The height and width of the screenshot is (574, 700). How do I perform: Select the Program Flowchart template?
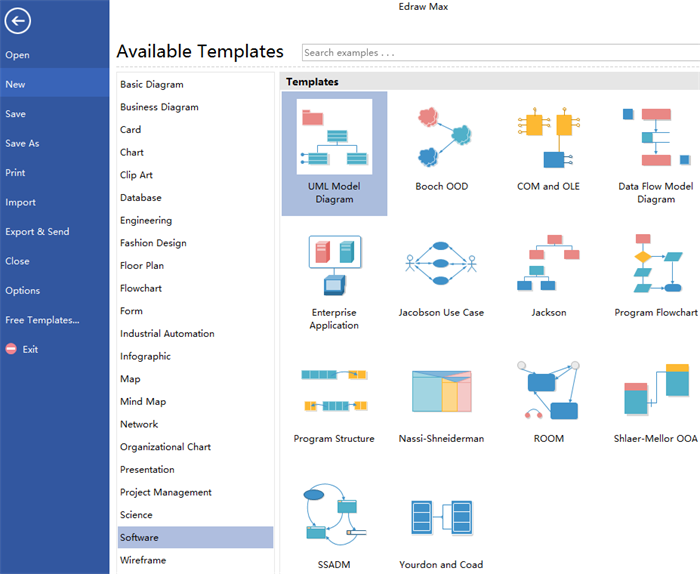[x=656, y=275]
